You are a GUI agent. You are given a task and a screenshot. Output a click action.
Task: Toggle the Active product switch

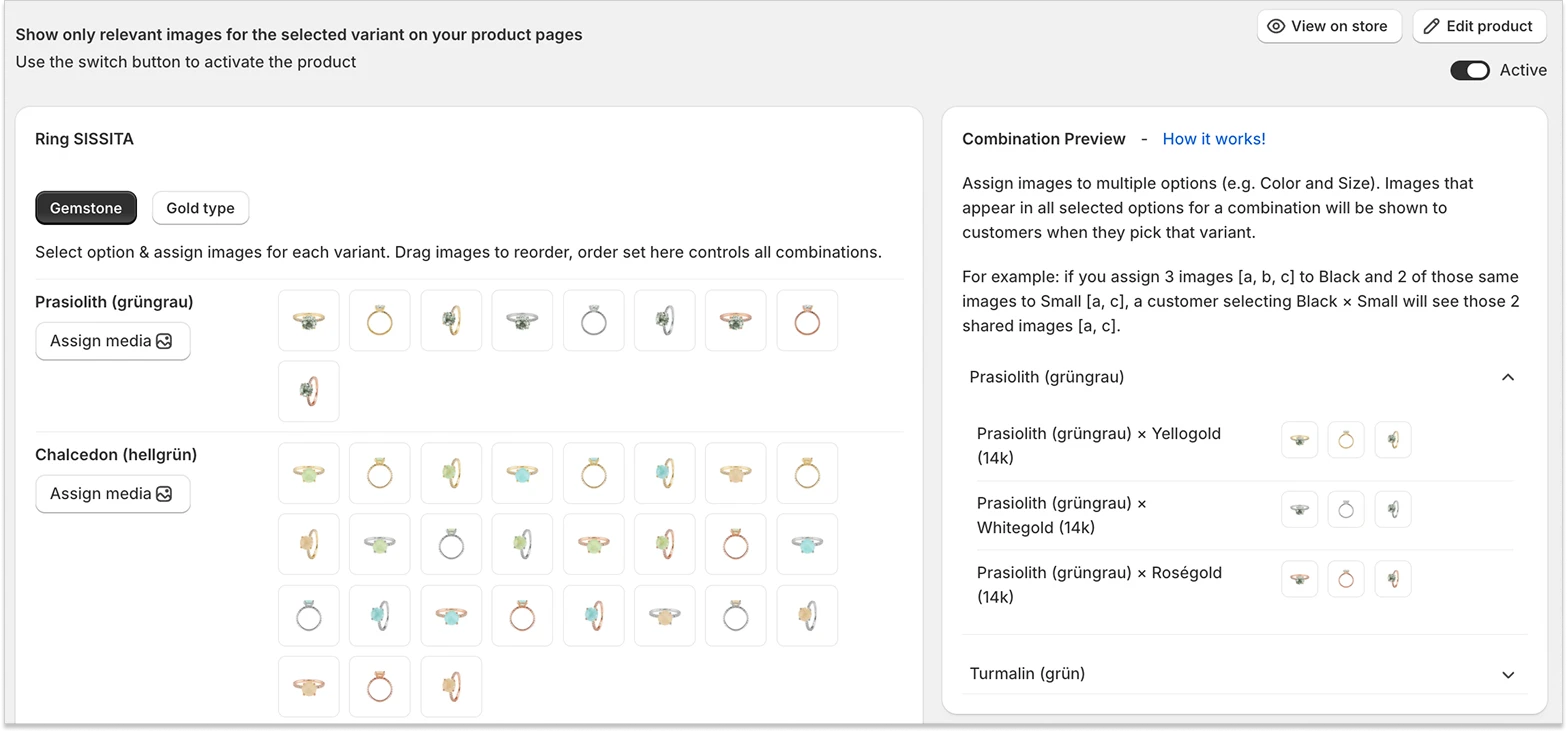click(x=1470, y=70)
